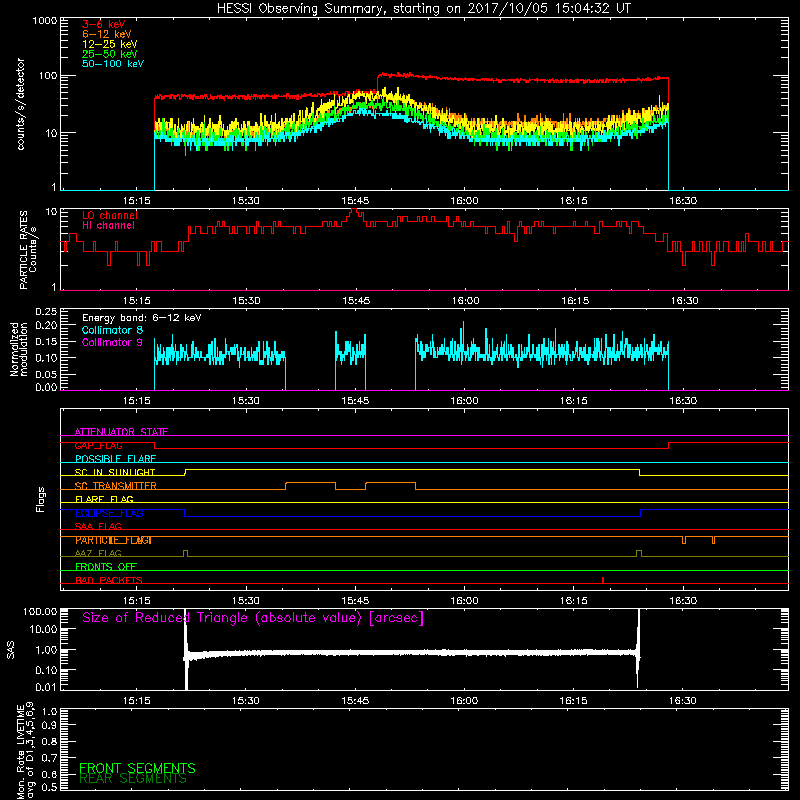Click the Normalized modulation axis title
The height and width of the screenshot is (800, 800).
tap(19, 349)
